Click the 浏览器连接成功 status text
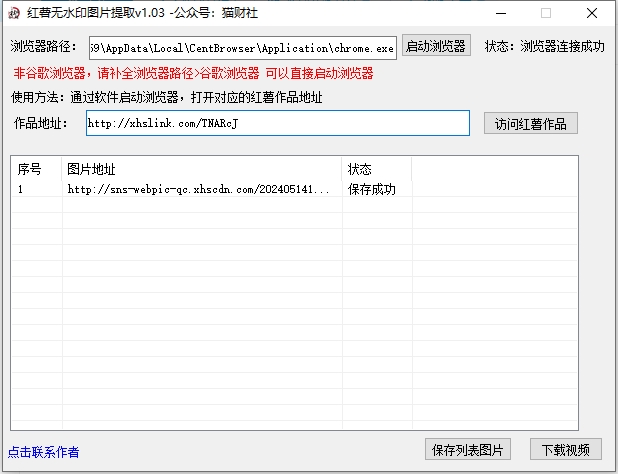The height and width of the screenshot is (474, 618). click(x=562, y=46)
